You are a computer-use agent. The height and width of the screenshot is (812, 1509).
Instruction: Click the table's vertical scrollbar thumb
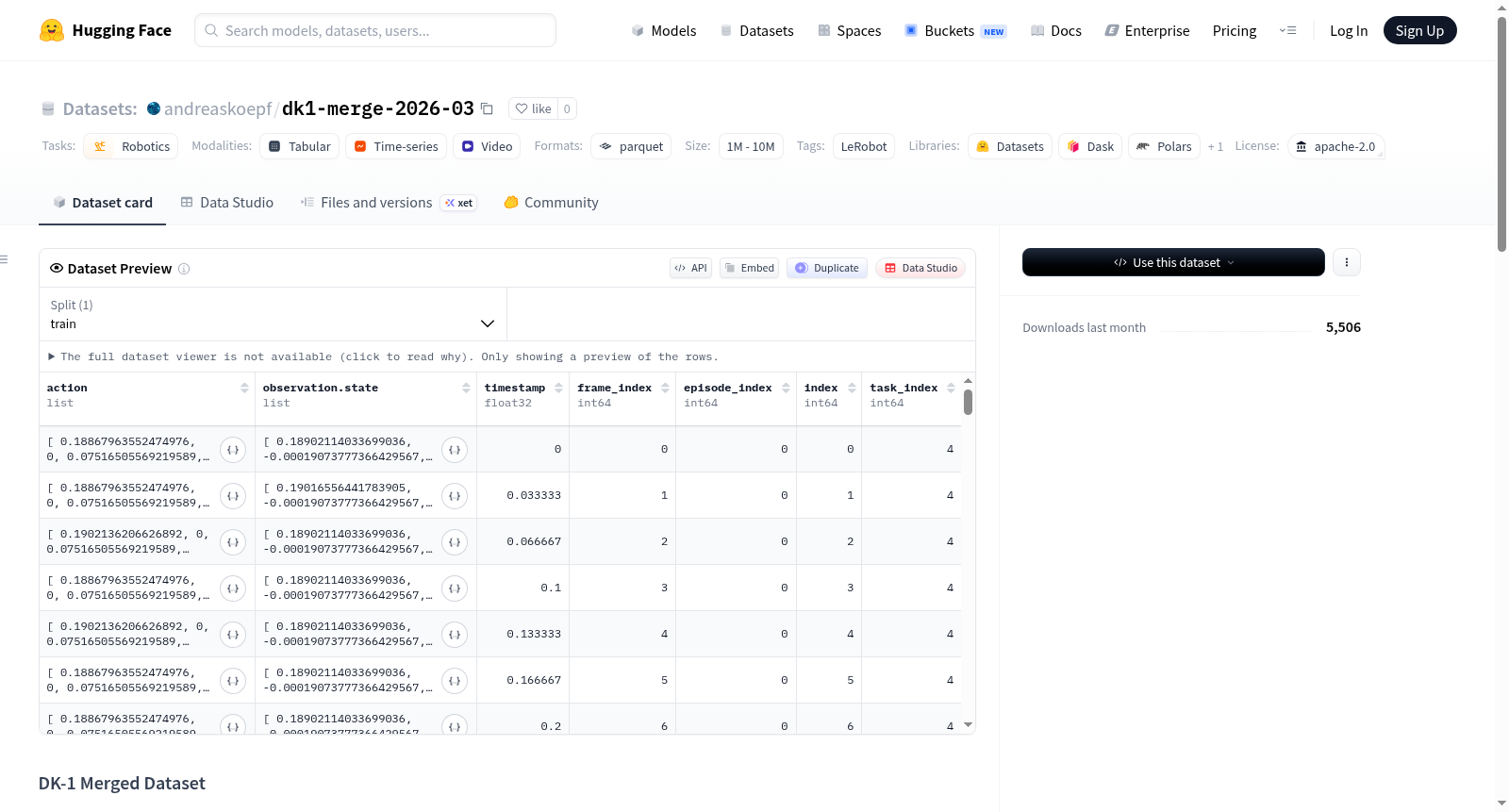pos(968,402)
